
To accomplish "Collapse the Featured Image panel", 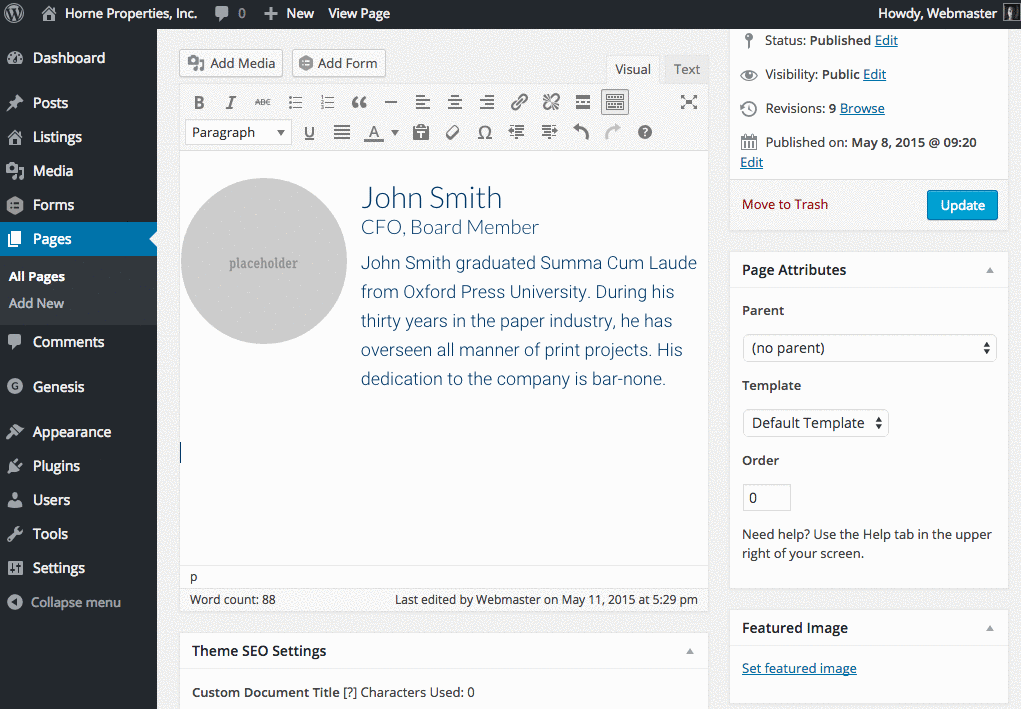I will click(x=989, y=628).
